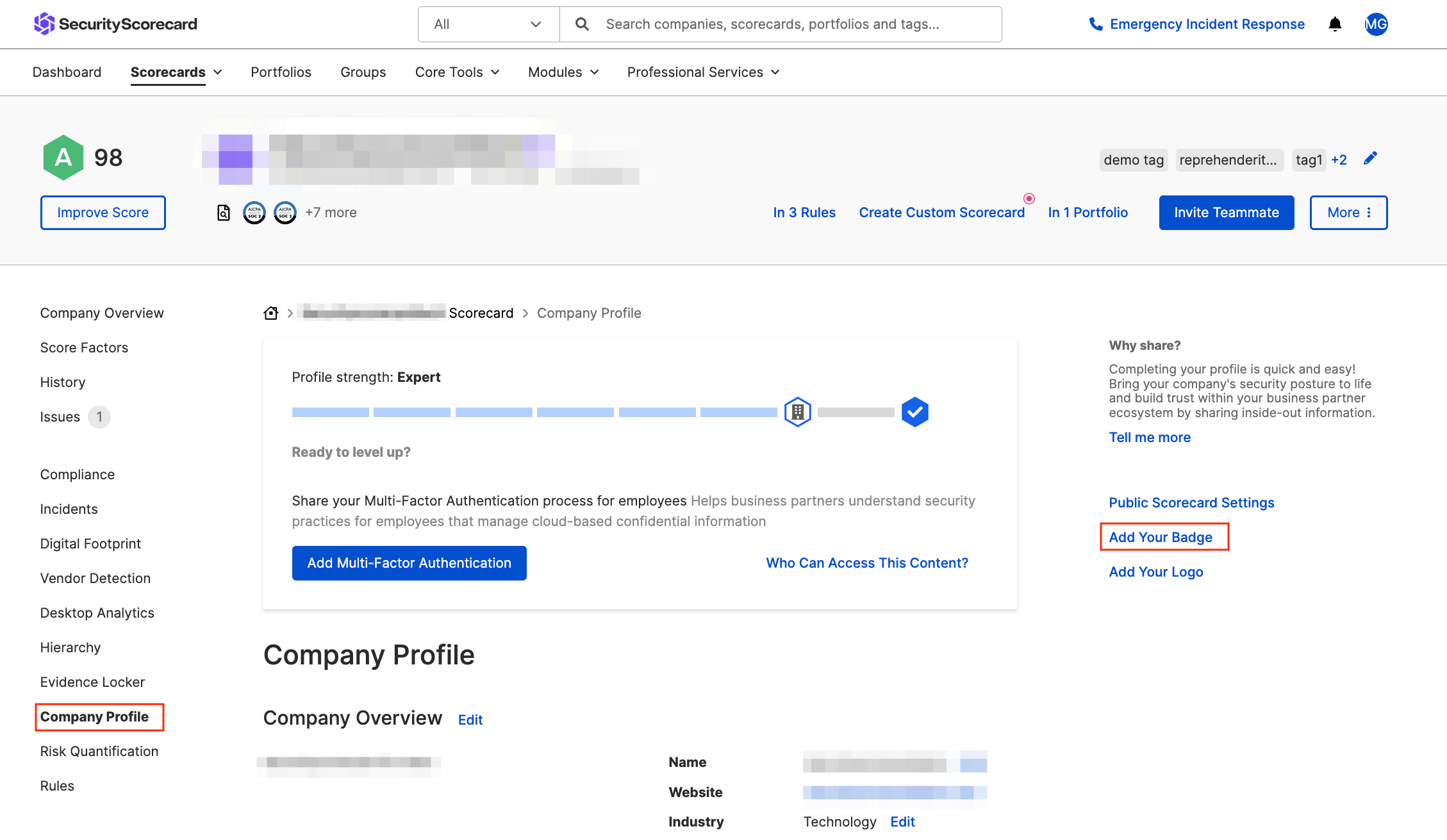1447x840 pixels.
Task: Open the Groups tab
Action: coord(363,72)
